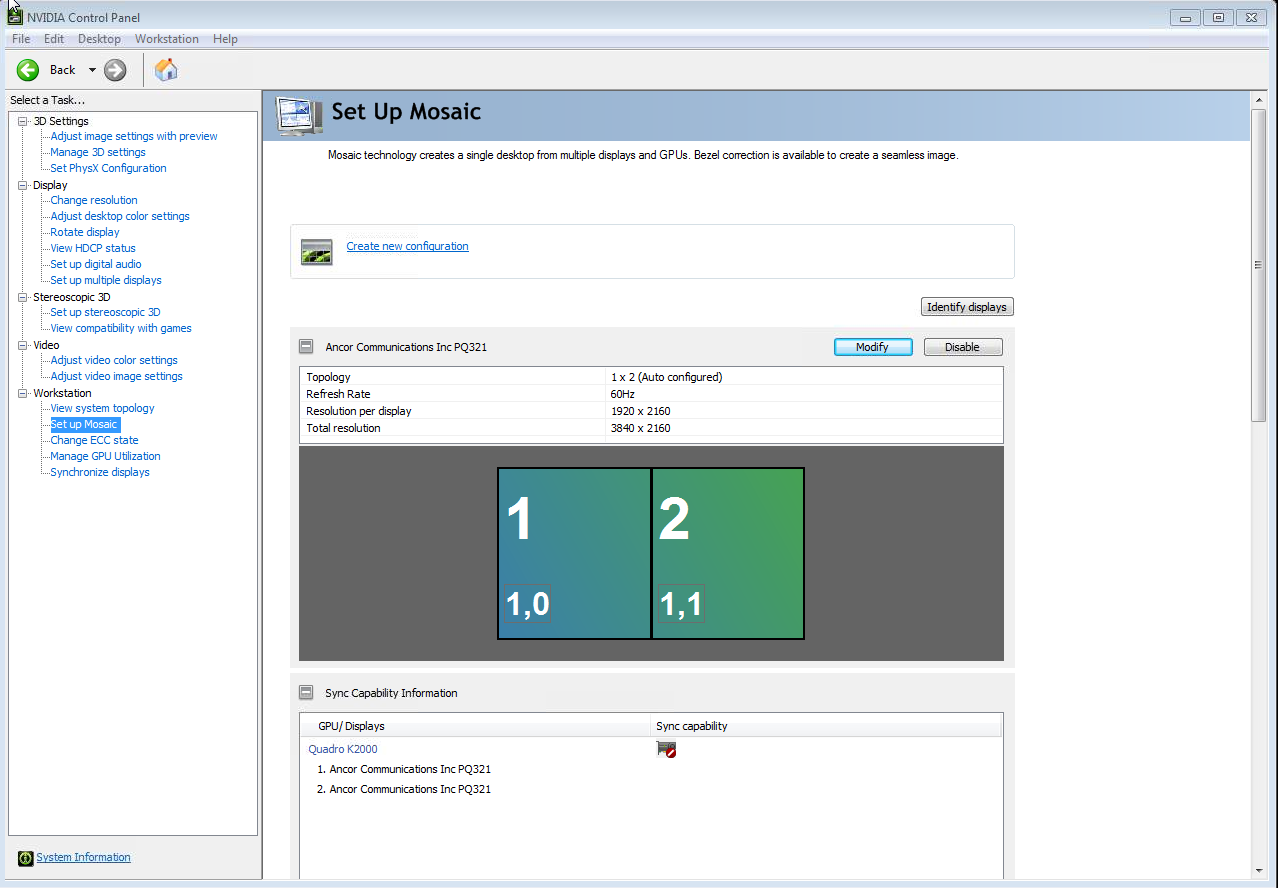Collapse the Video tree node
Image resolution: width=1278 pixels, height=888 pixels.
pyautogui.click(x=23, y=345)
